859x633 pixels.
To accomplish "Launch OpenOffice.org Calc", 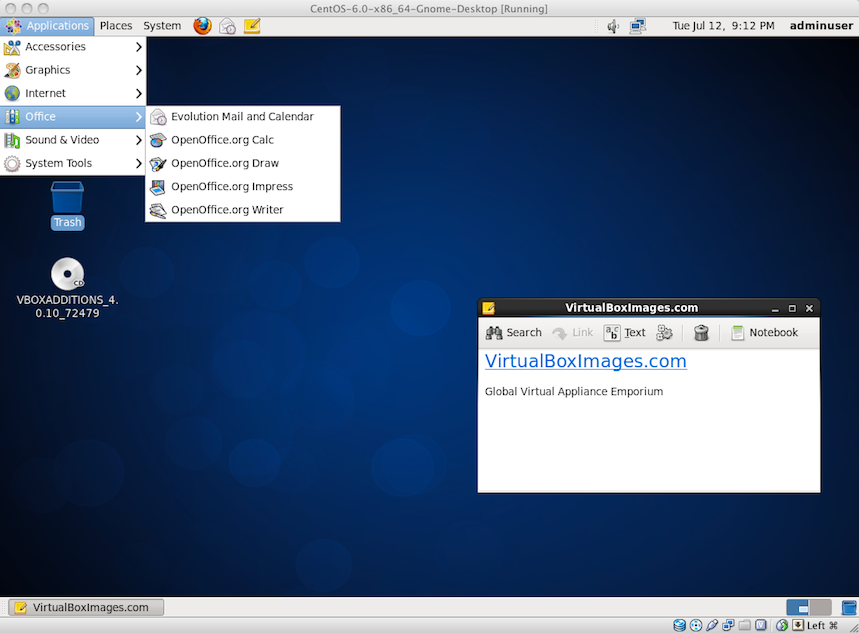I will [222, 140].
